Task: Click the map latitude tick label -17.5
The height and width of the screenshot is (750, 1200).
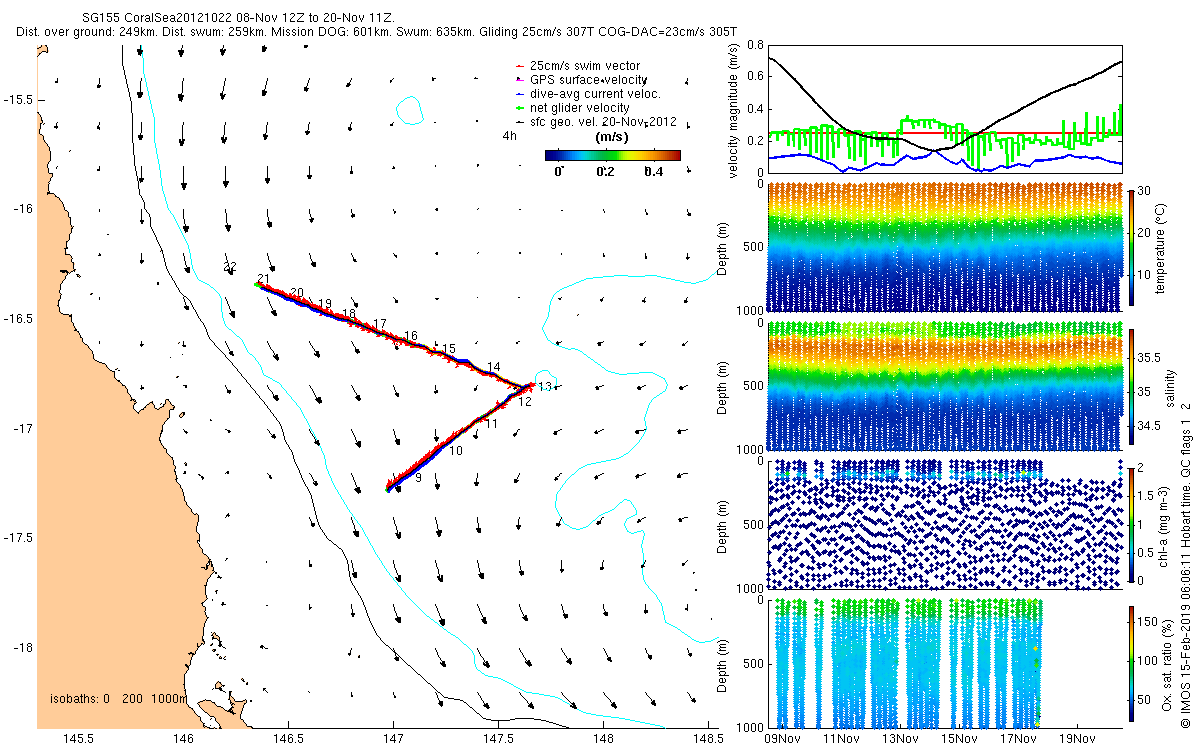Action: pyautogui.click(x=17, y=538)
